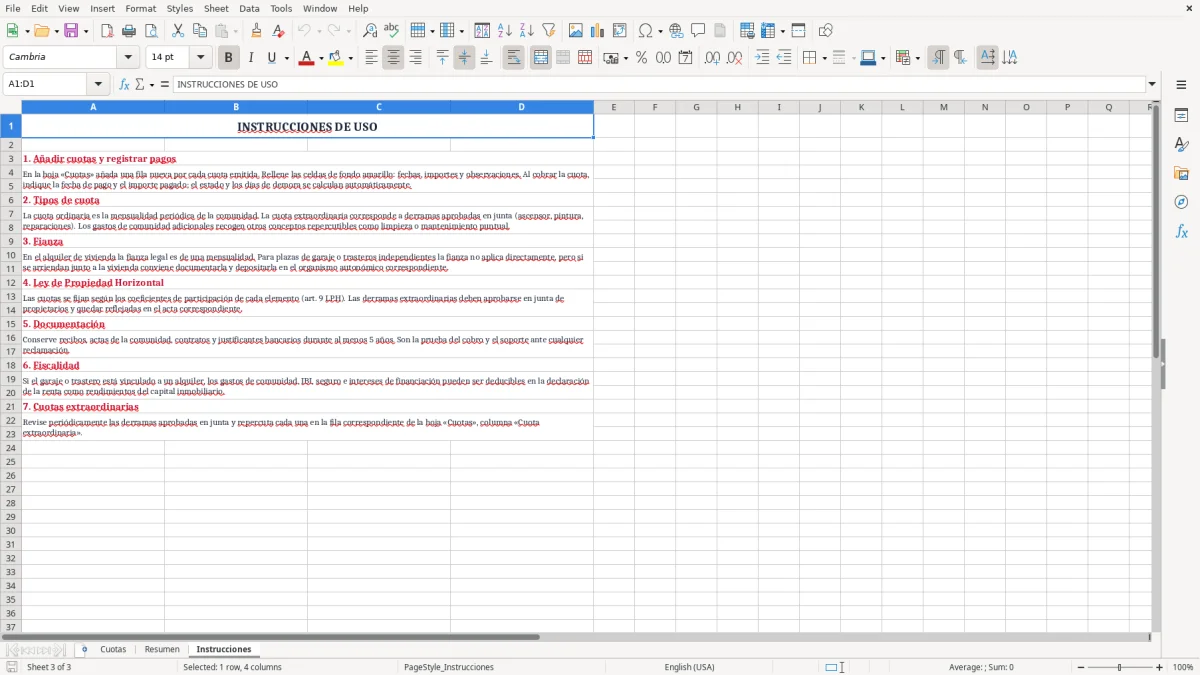1200x675 pixels.
Task: Open the Name Box dropdown
Action: pos(98,84)
